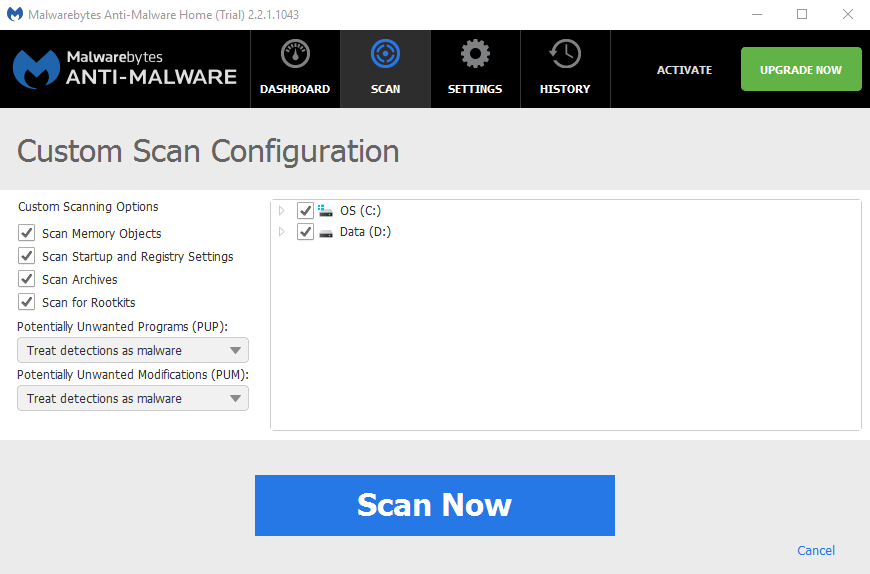Screen dimensions: 870x574
Task: Minimize the Malwarebytes window
Action: pyautogui.click(x=757, y=14)
